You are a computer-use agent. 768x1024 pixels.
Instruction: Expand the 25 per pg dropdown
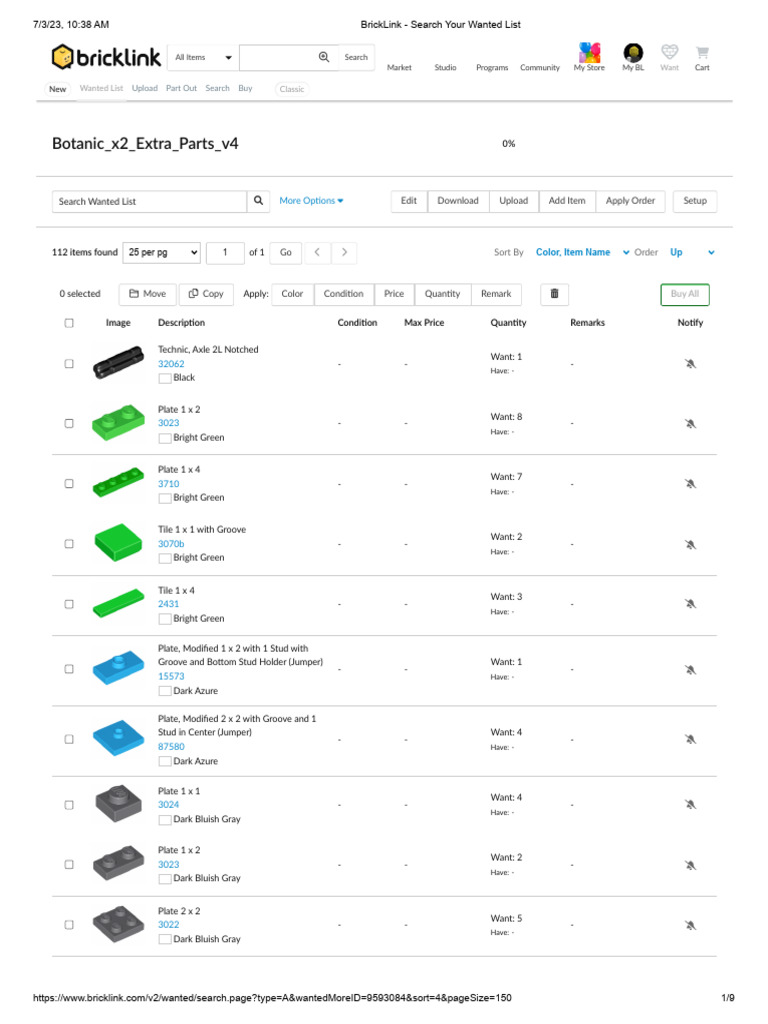(x=162, y=253)
